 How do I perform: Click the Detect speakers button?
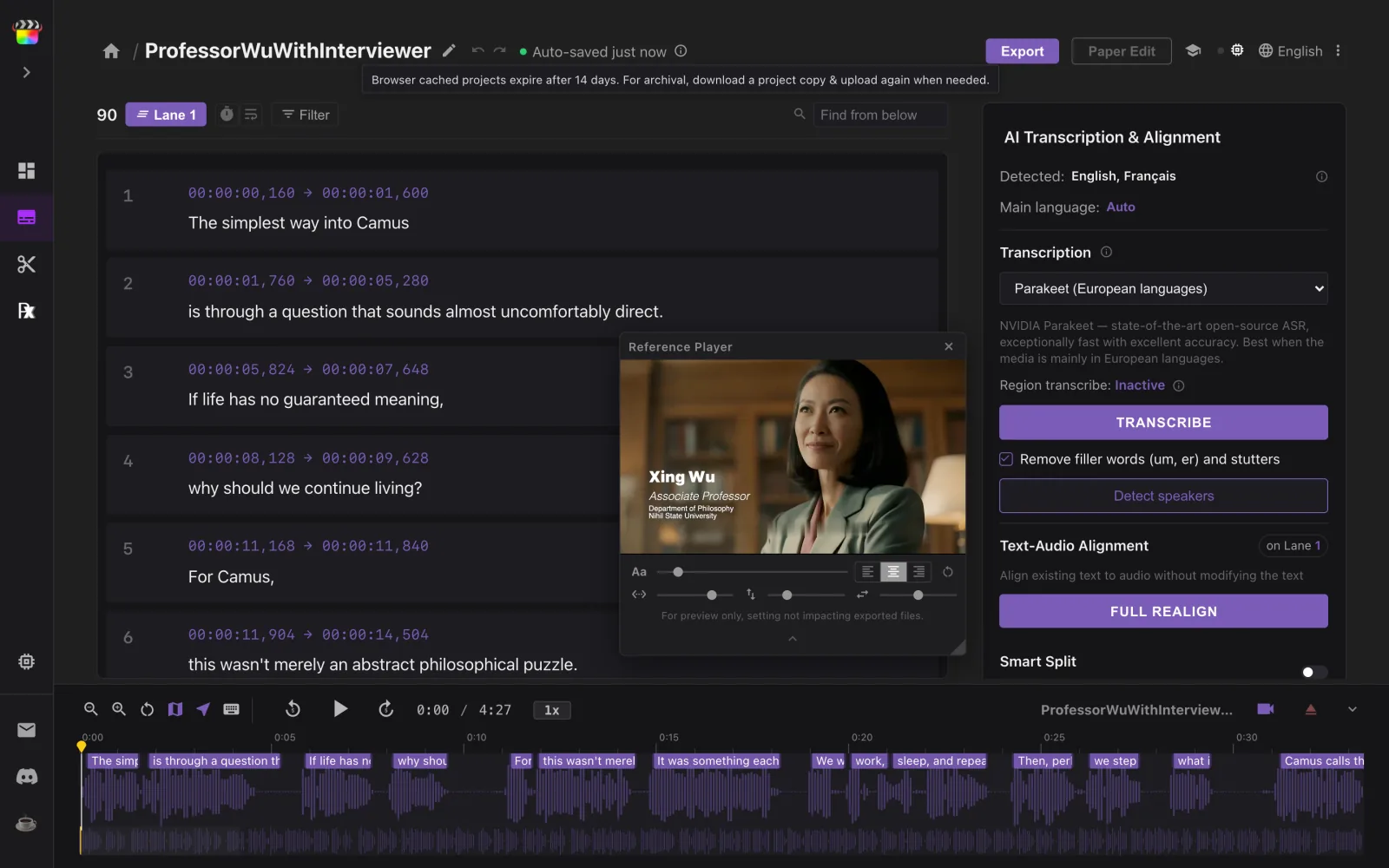(x=1163, y=496)
